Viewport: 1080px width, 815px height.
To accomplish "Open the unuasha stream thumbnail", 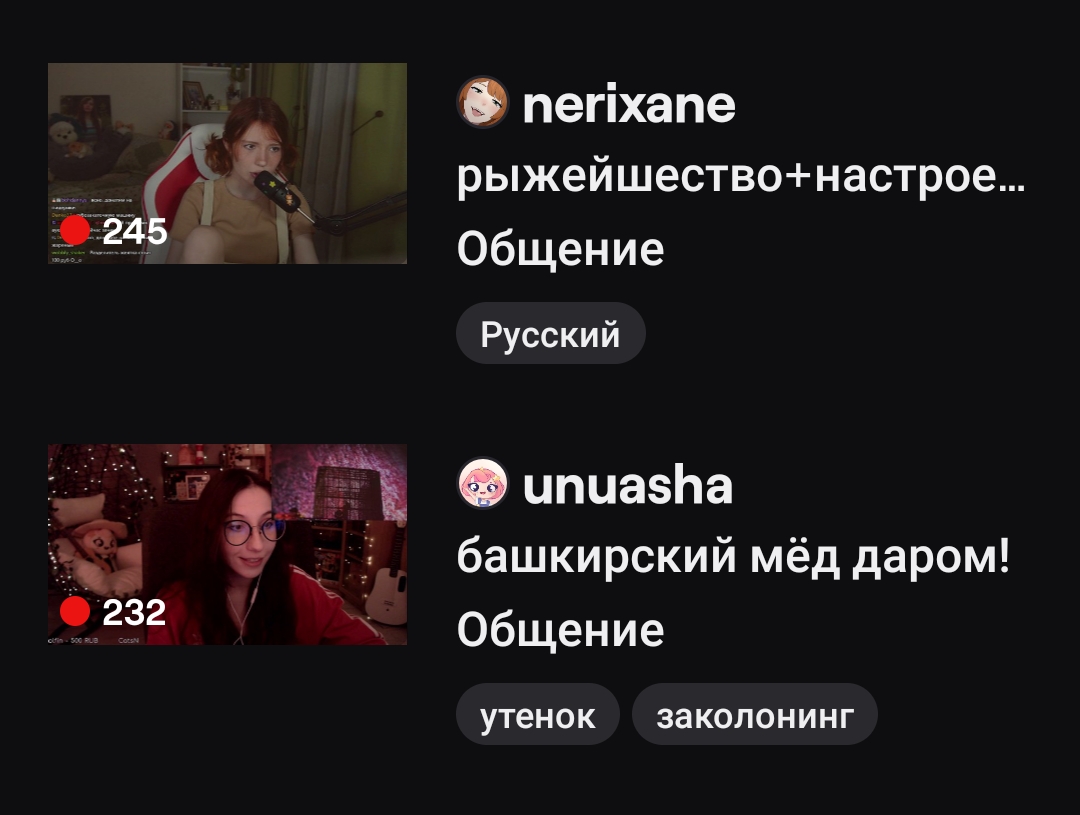I will pyautogui.click(x=227, y=544).
